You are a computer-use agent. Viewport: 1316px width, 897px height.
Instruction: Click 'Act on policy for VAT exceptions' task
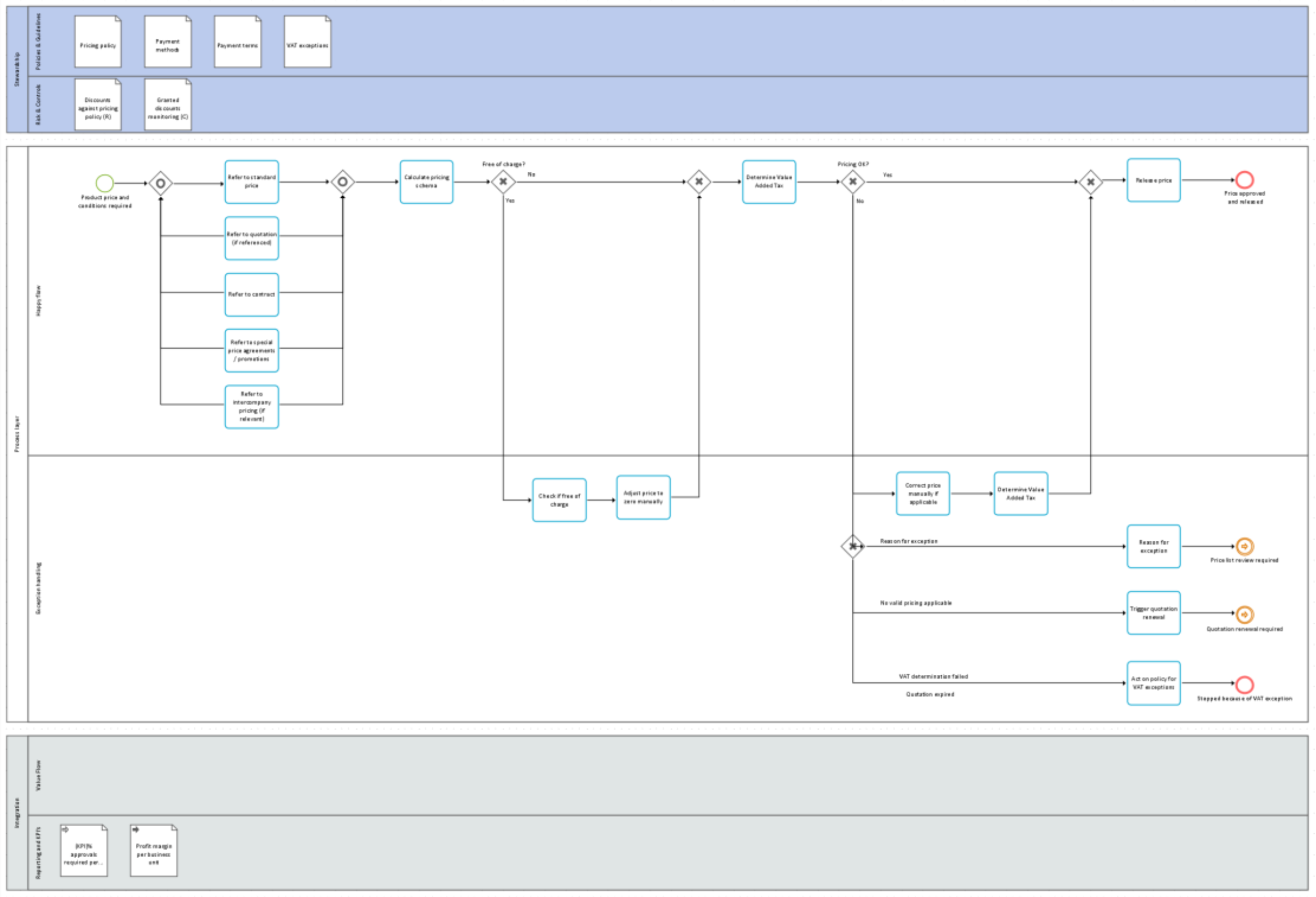click(1154, 683)
